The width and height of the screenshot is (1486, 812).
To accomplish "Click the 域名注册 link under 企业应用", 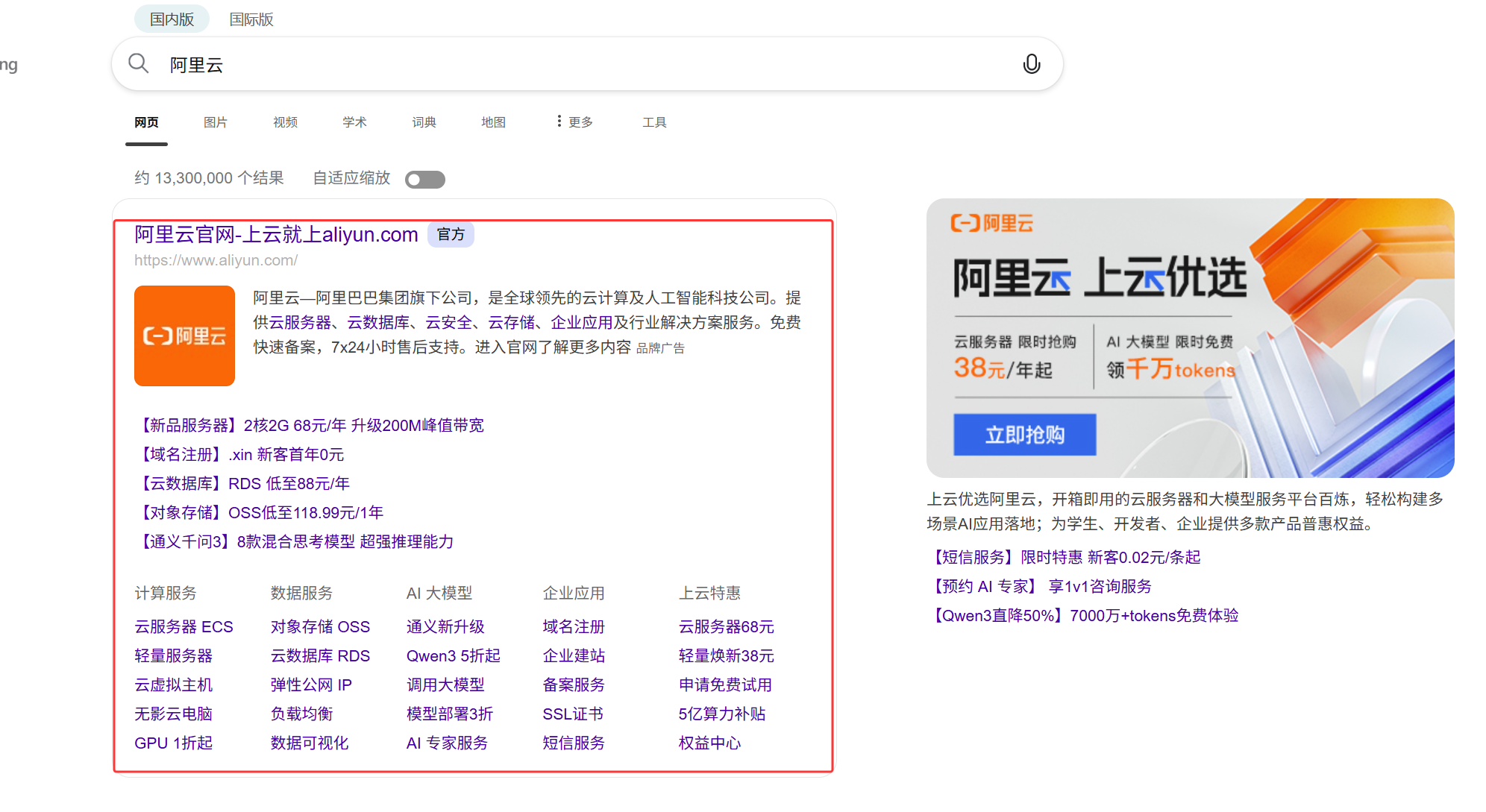I will point(573,627).
